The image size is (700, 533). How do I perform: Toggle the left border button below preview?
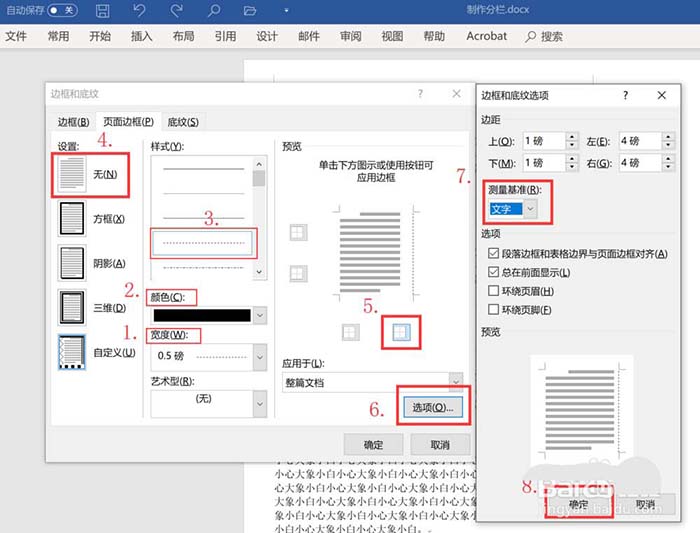click(x=350, y=332)
